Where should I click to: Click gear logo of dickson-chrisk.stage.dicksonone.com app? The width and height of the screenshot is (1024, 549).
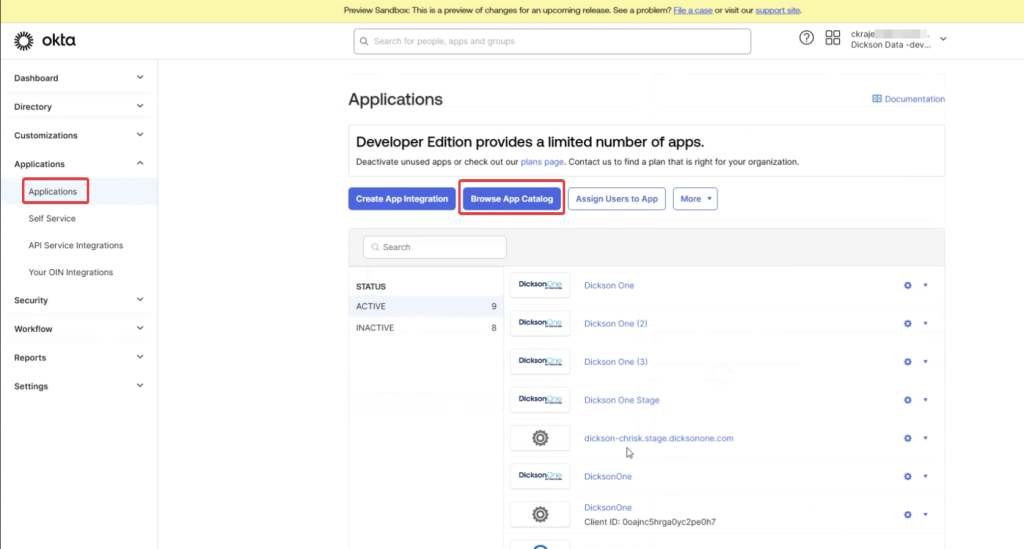[540, 438]
